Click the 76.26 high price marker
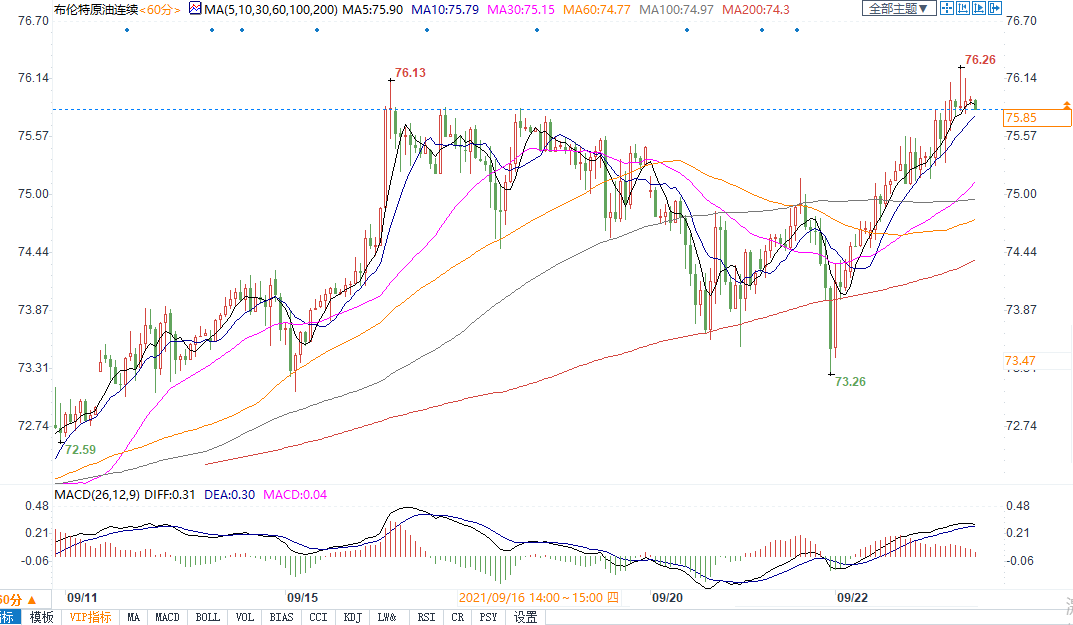The height and width of the screenshot is (625, 1073). (980, 60)
